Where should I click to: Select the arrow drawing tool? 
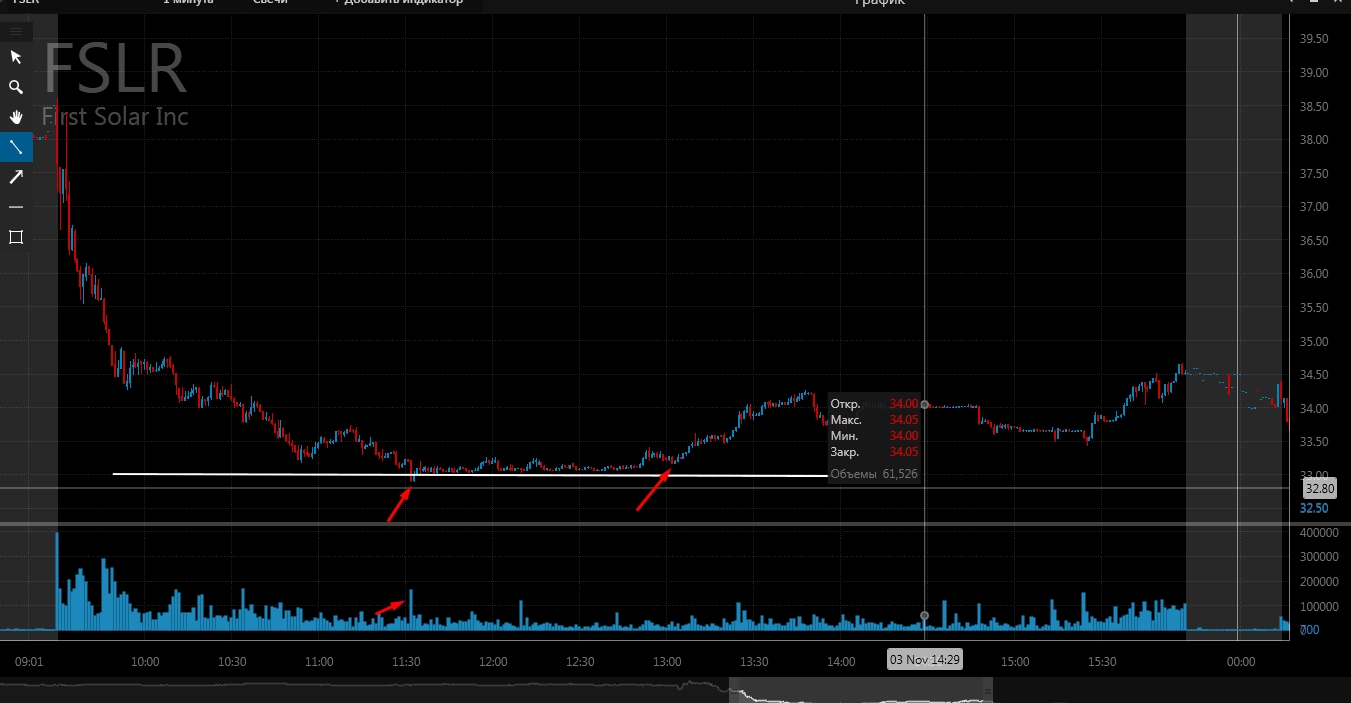16,177
